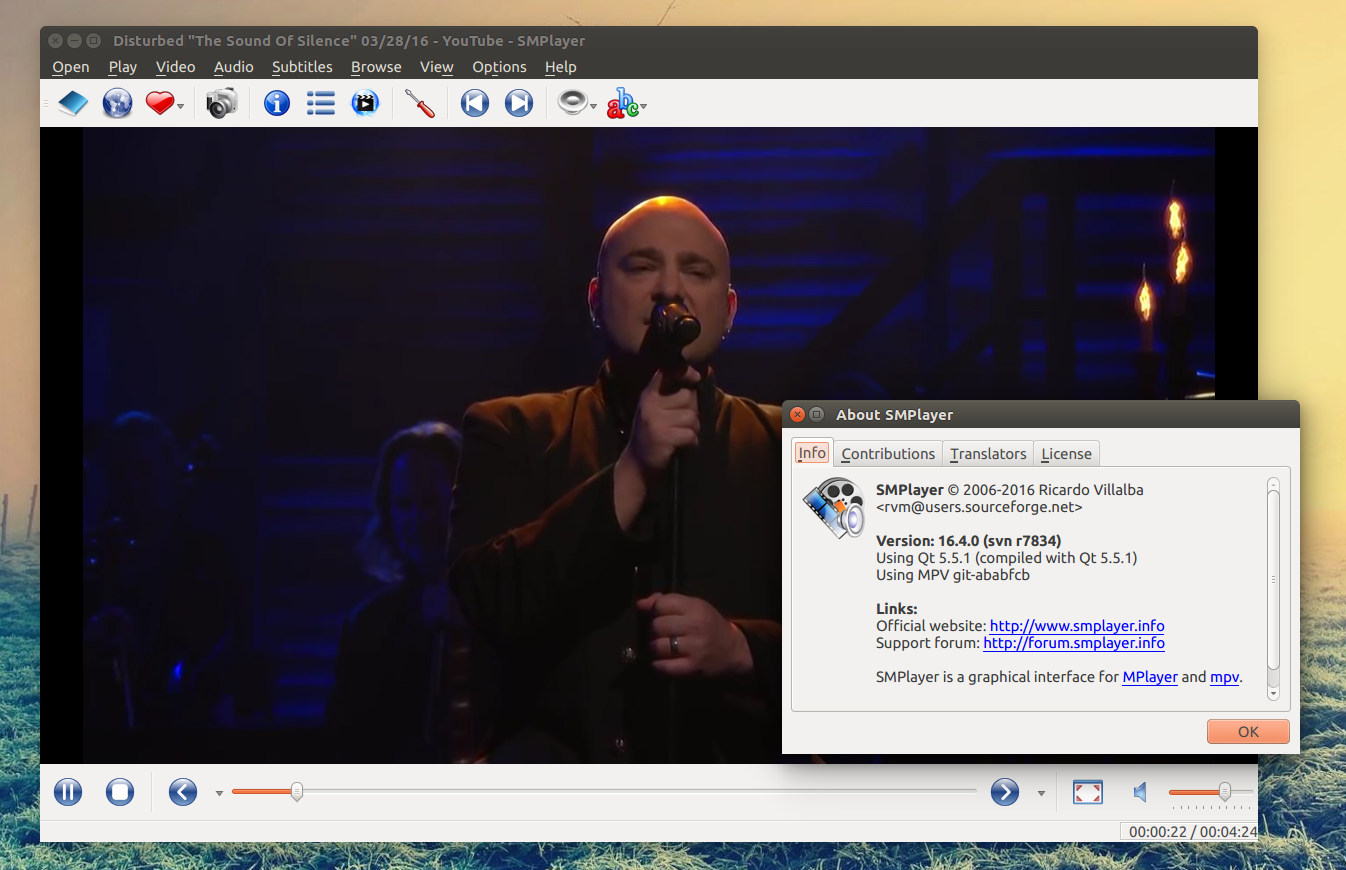Select subtitle track with abc icon
The width and height of the screenshot is (1346, 870).
pyautogui.click(x=622, y=103)
